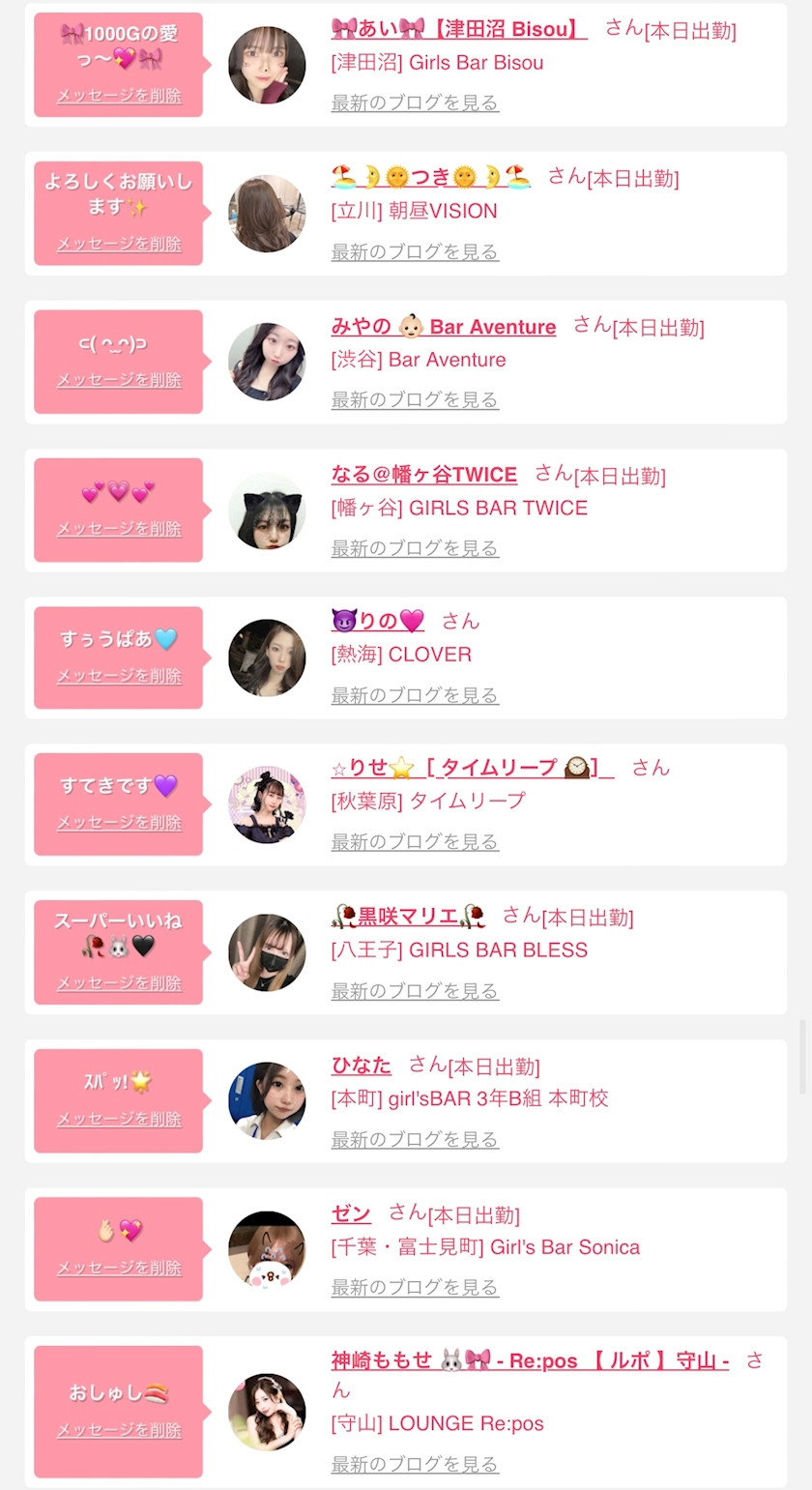Open the みやの Bar Aventure name link
This screenshot has height=1490, width=812.
[443, 327]
